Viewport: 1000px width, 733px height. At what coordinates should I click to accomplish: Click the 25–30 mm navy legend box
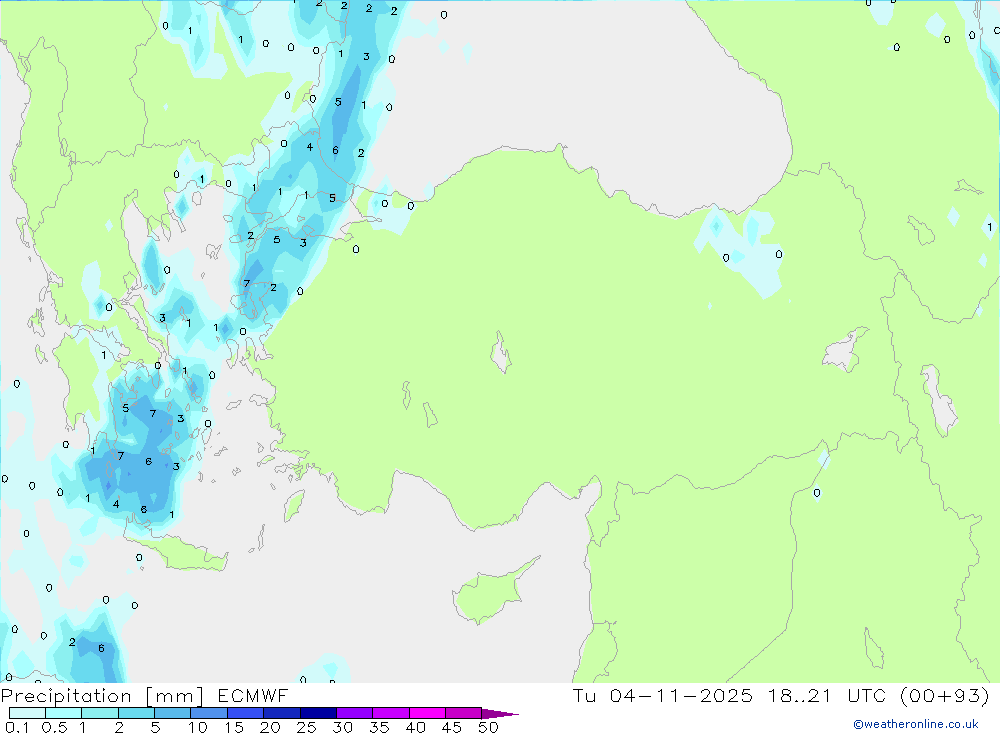pos(318,713)
